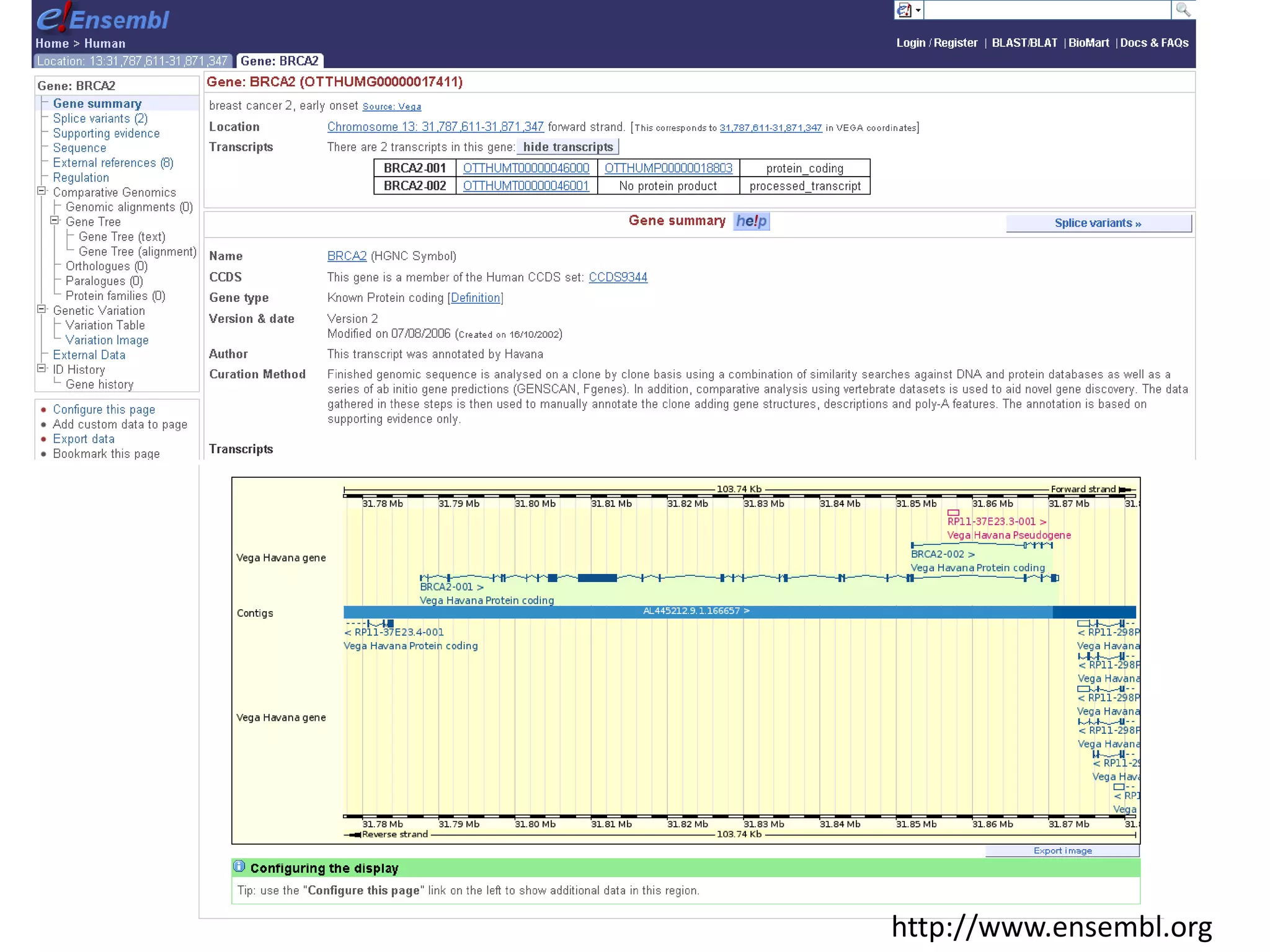Viewport: 1270px width, 952px height.
Task: Open External Data in sidebar
Action: pyautogui.click(x=89, y=355)
